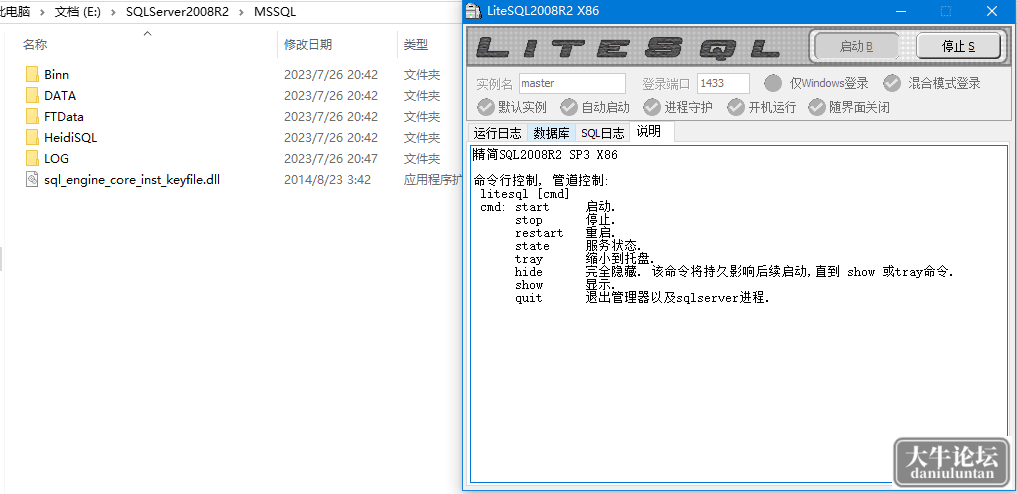Click the 'litesql [cmd]' line
1017x494 pixels.
click(x=525, y=194)
